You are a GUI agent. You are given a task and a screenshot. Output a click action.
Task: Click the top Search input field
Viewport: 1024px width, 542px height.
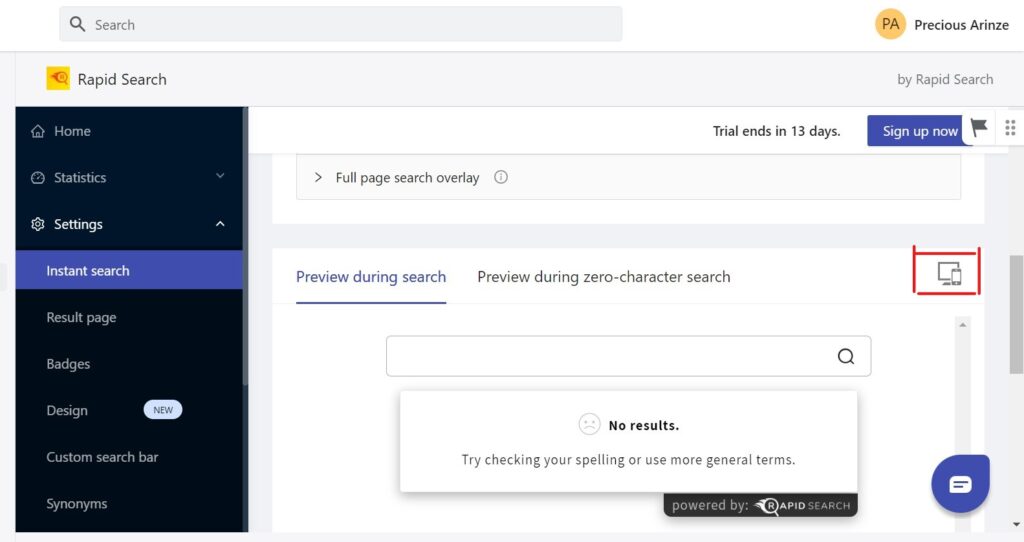tap(340, 25)
